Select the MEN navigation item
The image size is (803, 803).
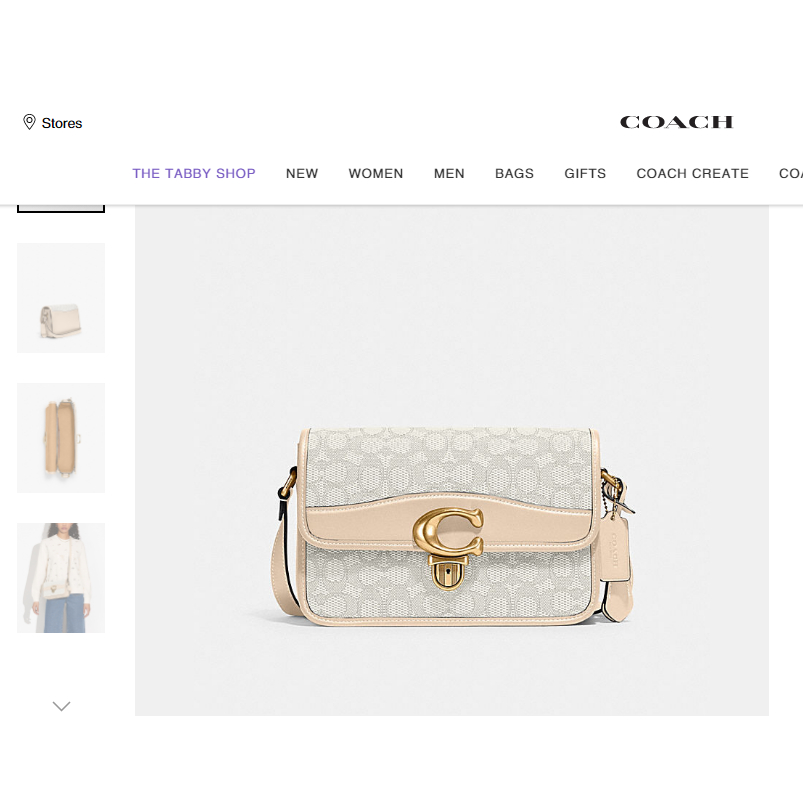449,174
